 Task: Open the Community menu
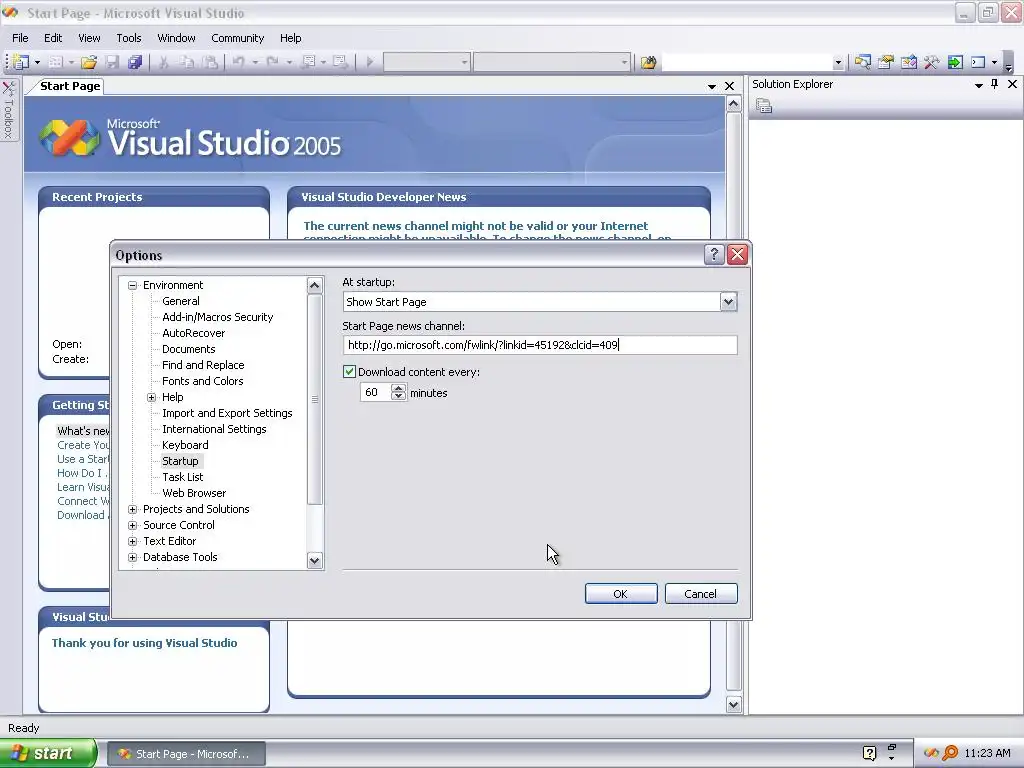coord(238,38)
